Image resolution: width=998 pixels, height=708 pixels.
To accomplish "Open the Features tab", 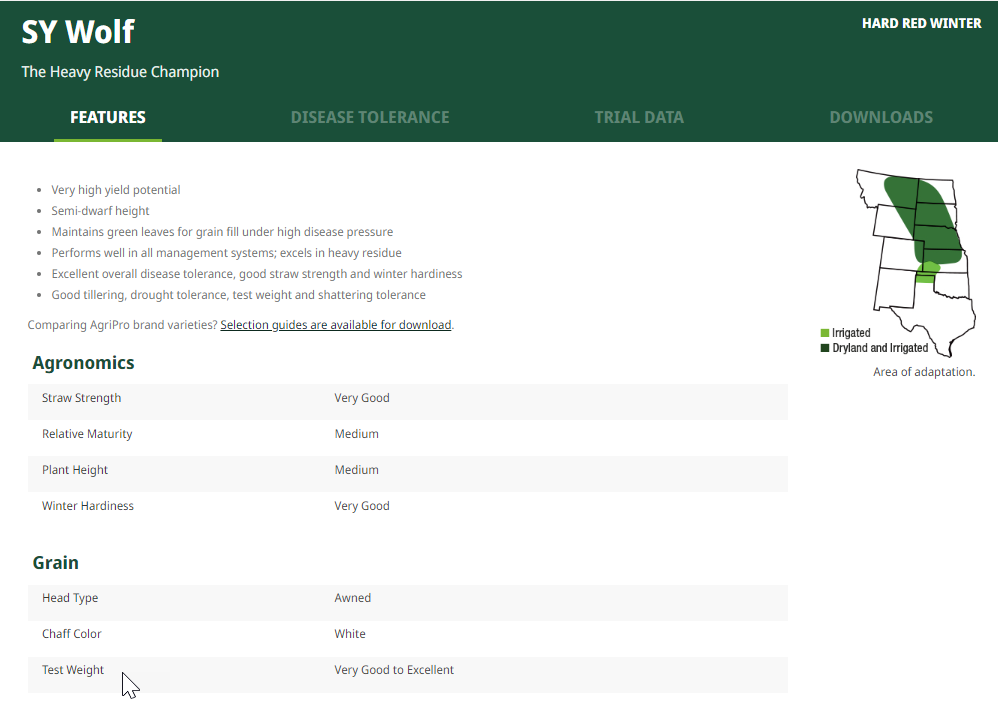I will point(108,117).
